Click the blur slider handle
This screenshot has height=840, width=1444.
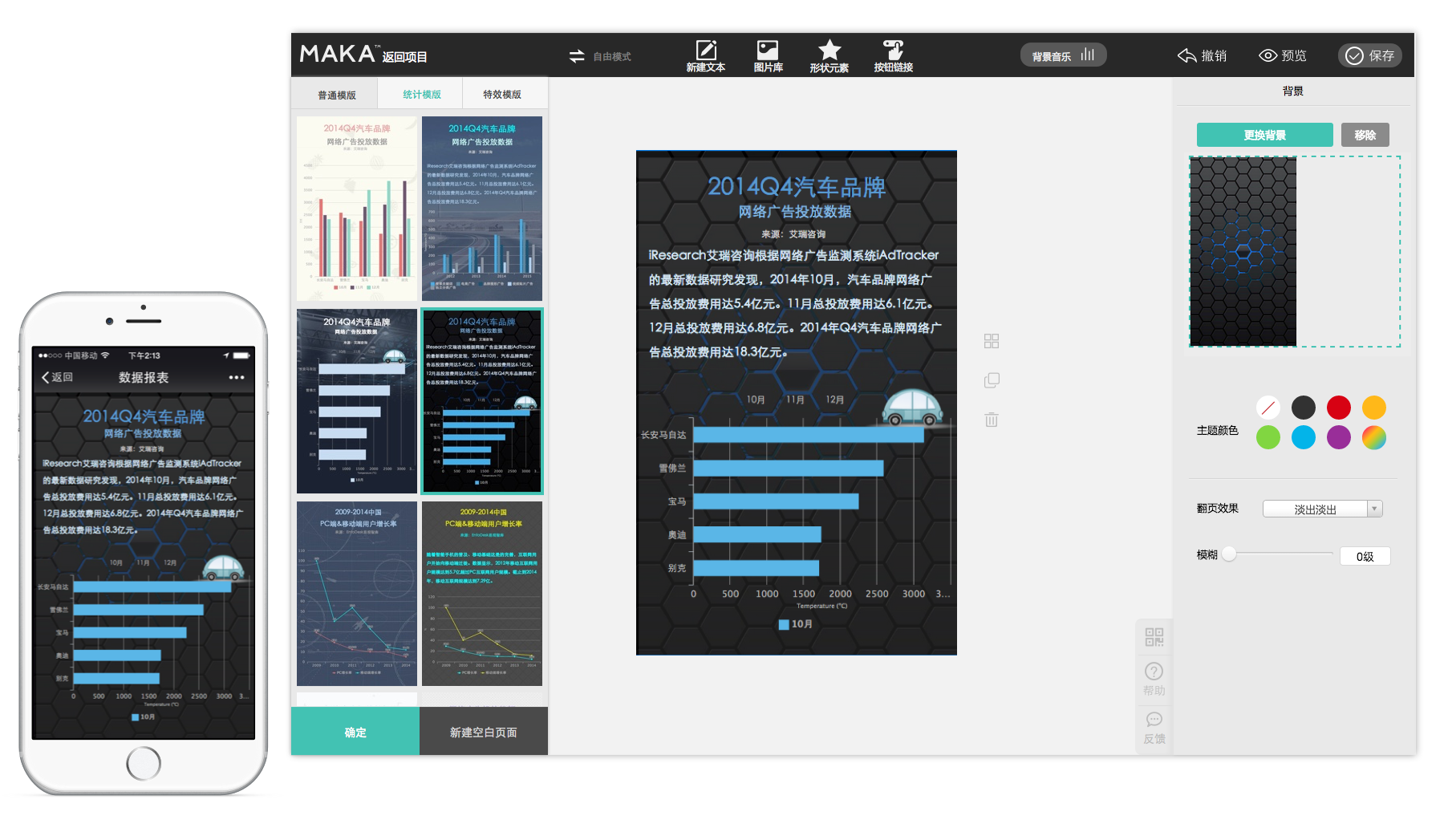(1229, 554)
